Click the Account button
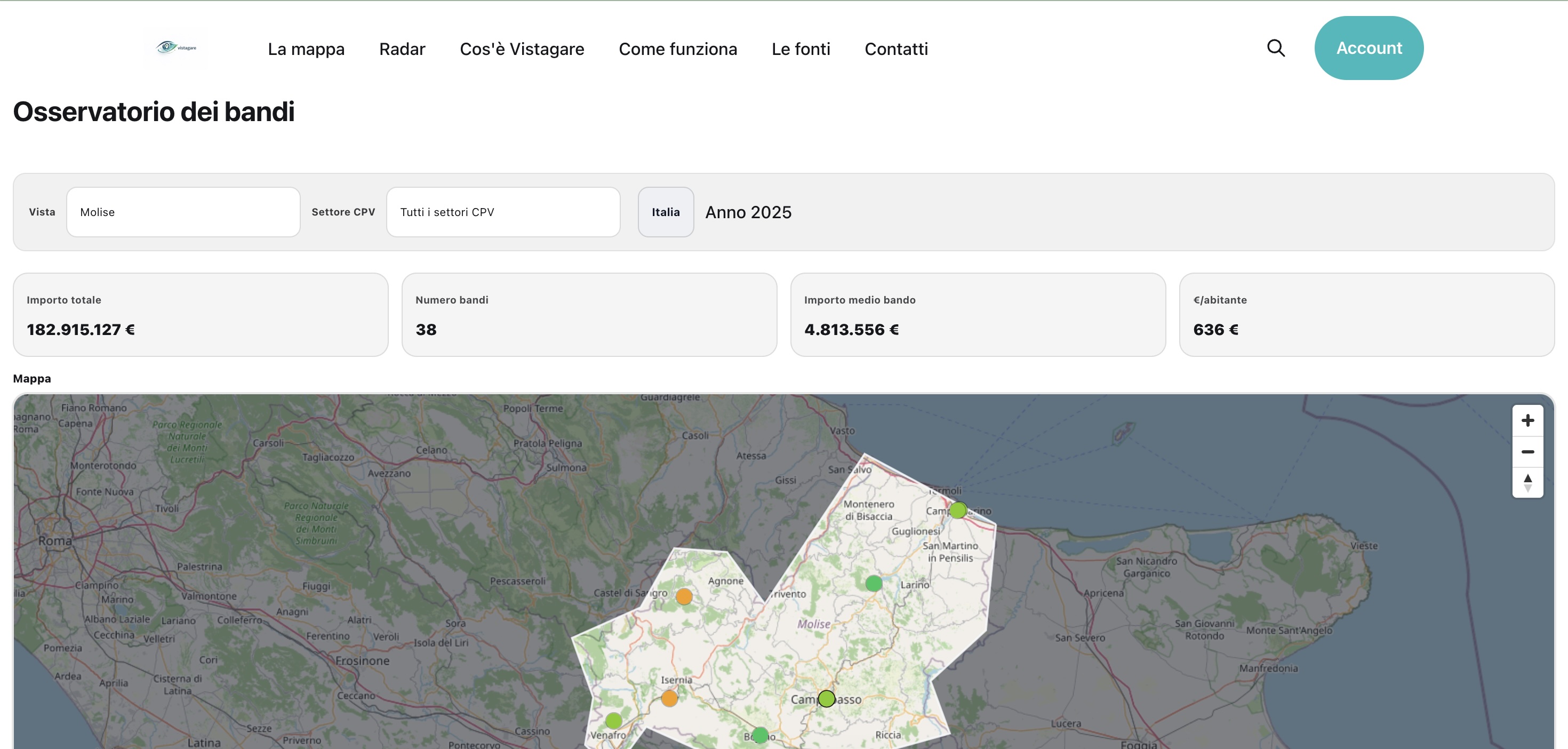The width and height of the screenshot is (1568, 749). [1369, 47]
